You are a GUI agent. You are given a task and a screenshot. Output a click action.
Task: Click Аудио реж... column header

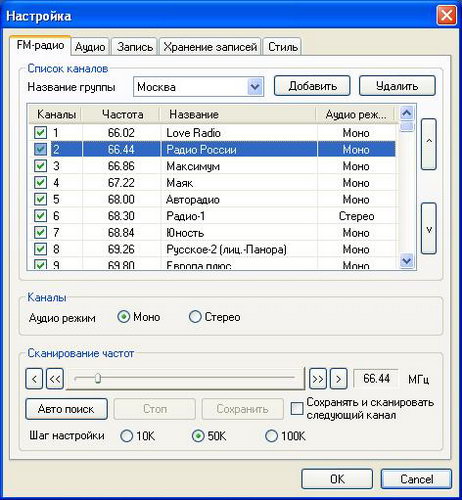click(356, 114)
